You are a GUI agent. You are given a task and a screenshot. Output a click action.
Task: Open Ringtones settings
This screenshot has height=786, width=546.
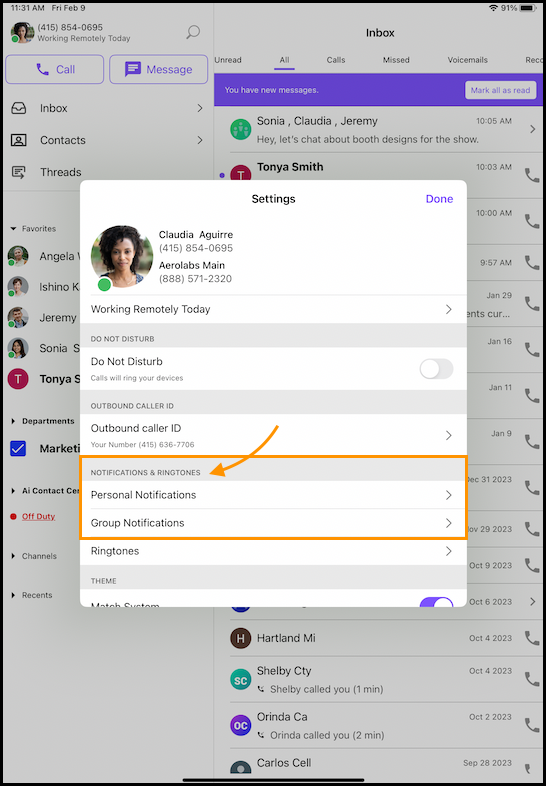pyautogui.click(x=273, y=551)
